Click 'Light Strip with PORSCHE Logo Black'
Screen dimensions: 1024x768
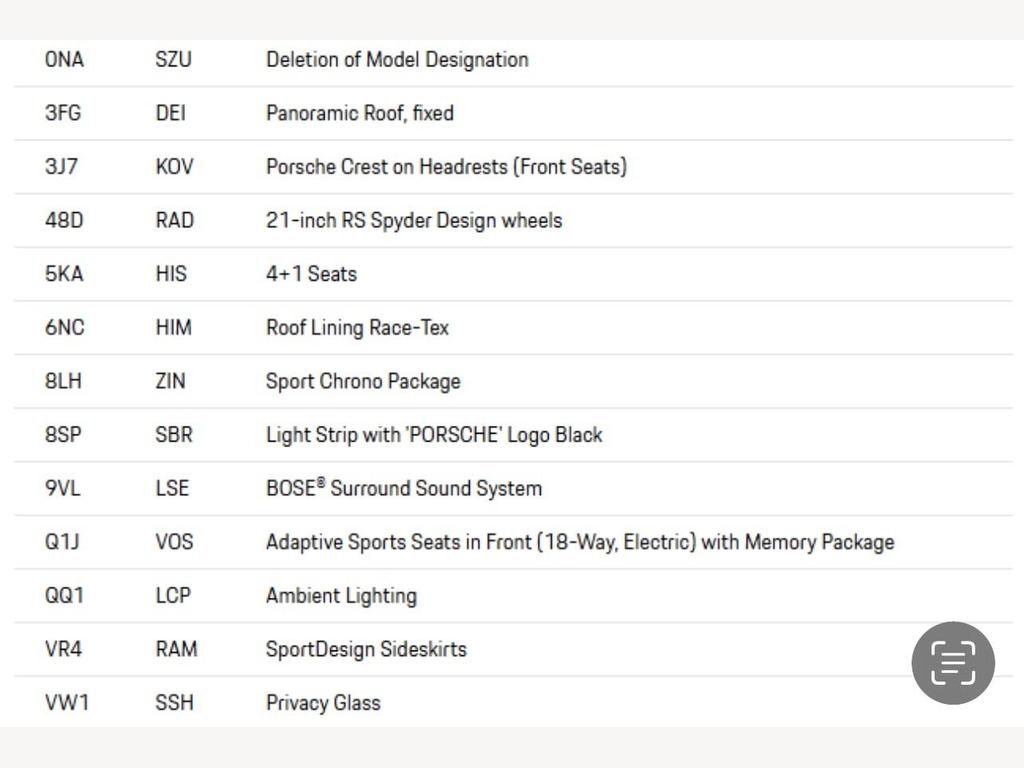click(x=434, y=435)
